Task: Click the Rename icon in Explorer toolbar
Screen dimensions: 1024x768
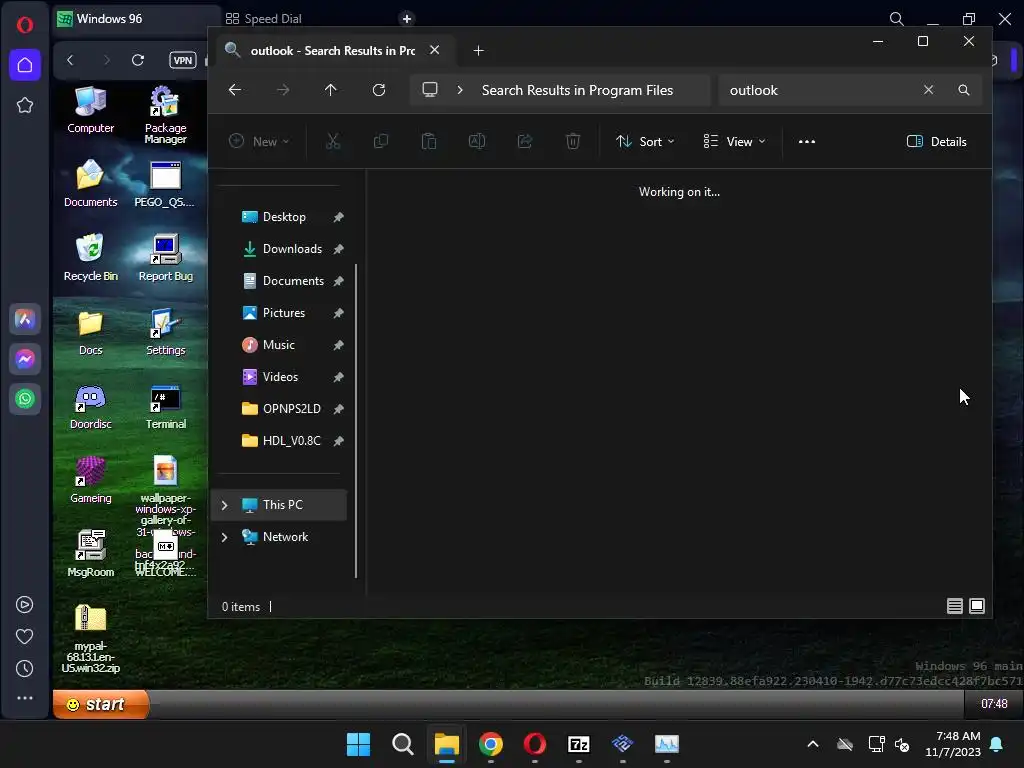Action: pos(477,141)
